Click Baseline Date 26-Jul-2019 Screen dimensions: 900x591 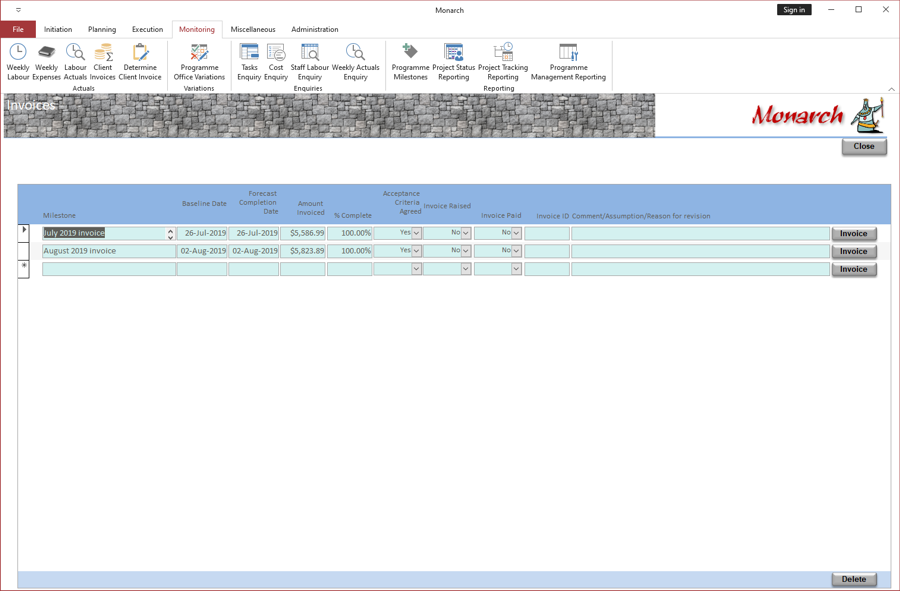point(202,233)
